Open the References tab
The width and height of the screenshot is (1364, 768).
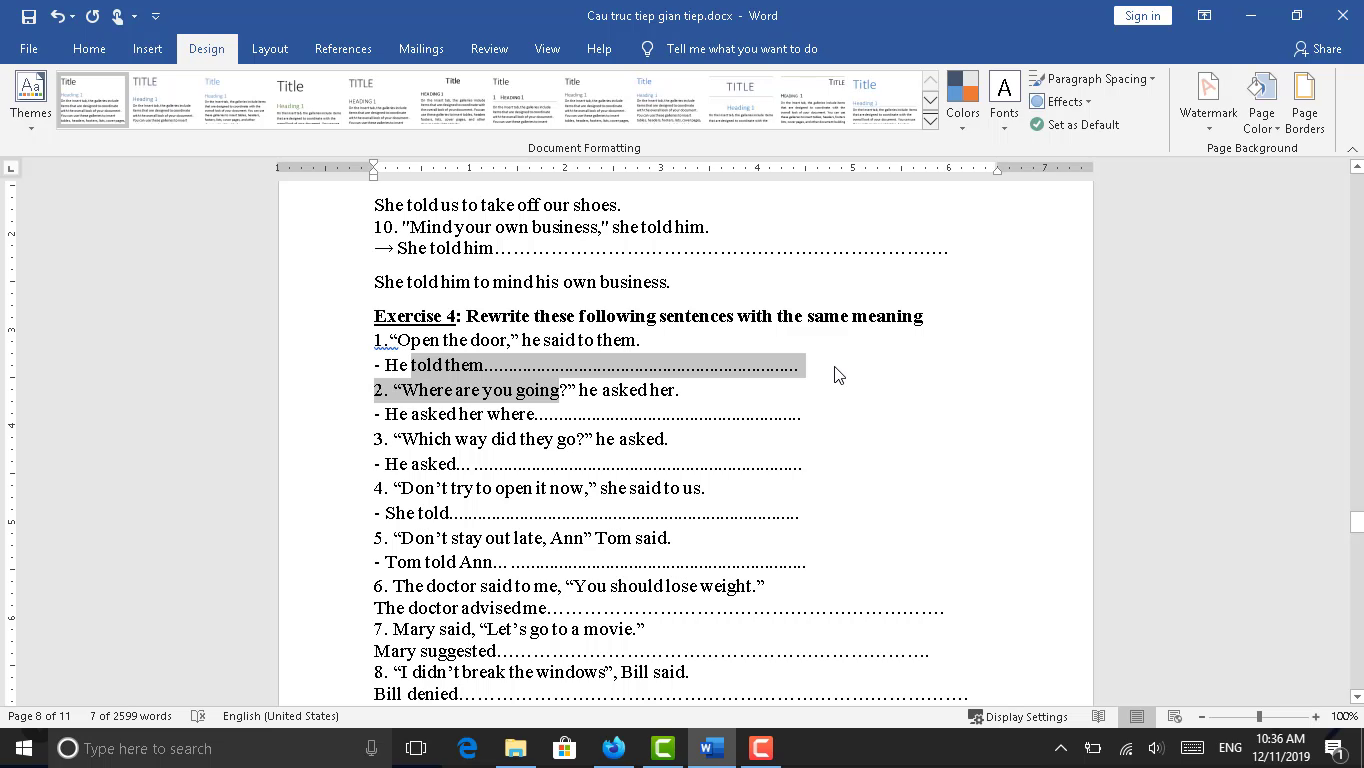pos(343,49)
